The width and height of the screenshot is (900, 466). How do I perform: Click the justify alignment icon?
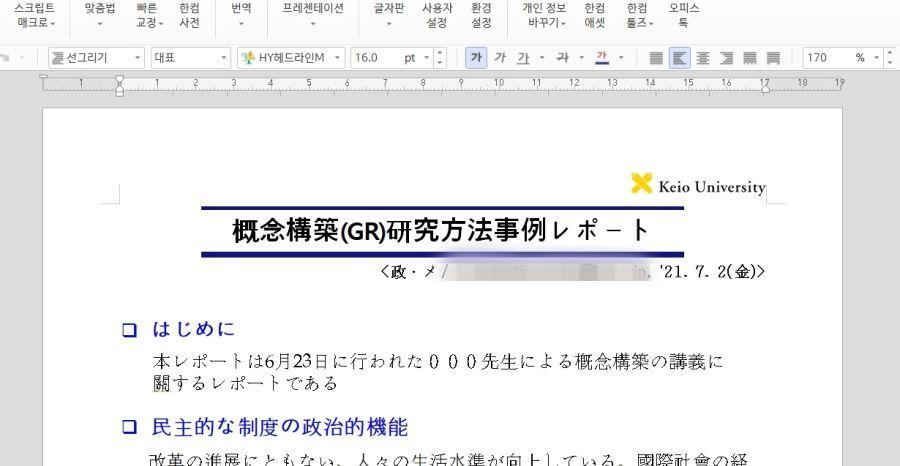[x=656, y=58]
